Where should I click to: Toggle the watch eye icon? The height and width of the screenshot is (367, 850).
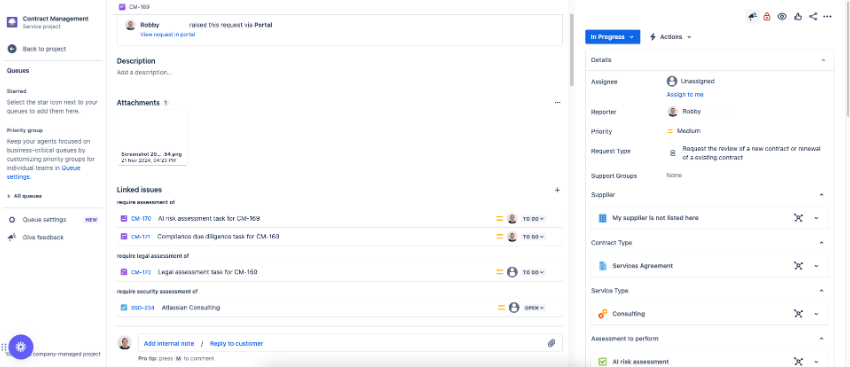[x=782, y=17]
